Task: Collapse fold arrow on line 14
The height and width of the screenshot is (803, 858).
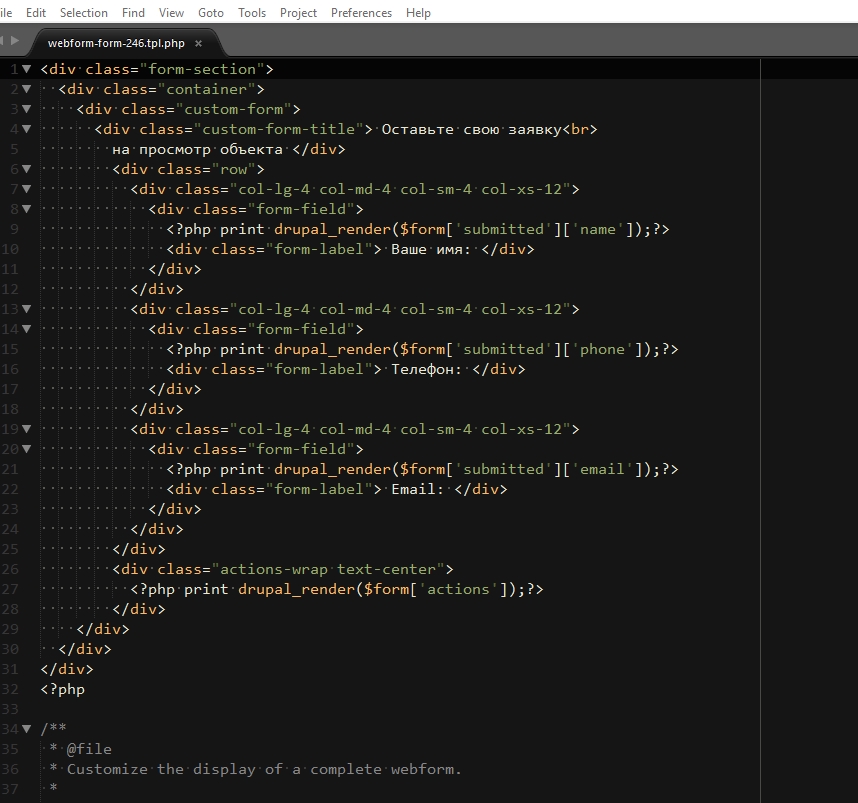Action: 26,329
